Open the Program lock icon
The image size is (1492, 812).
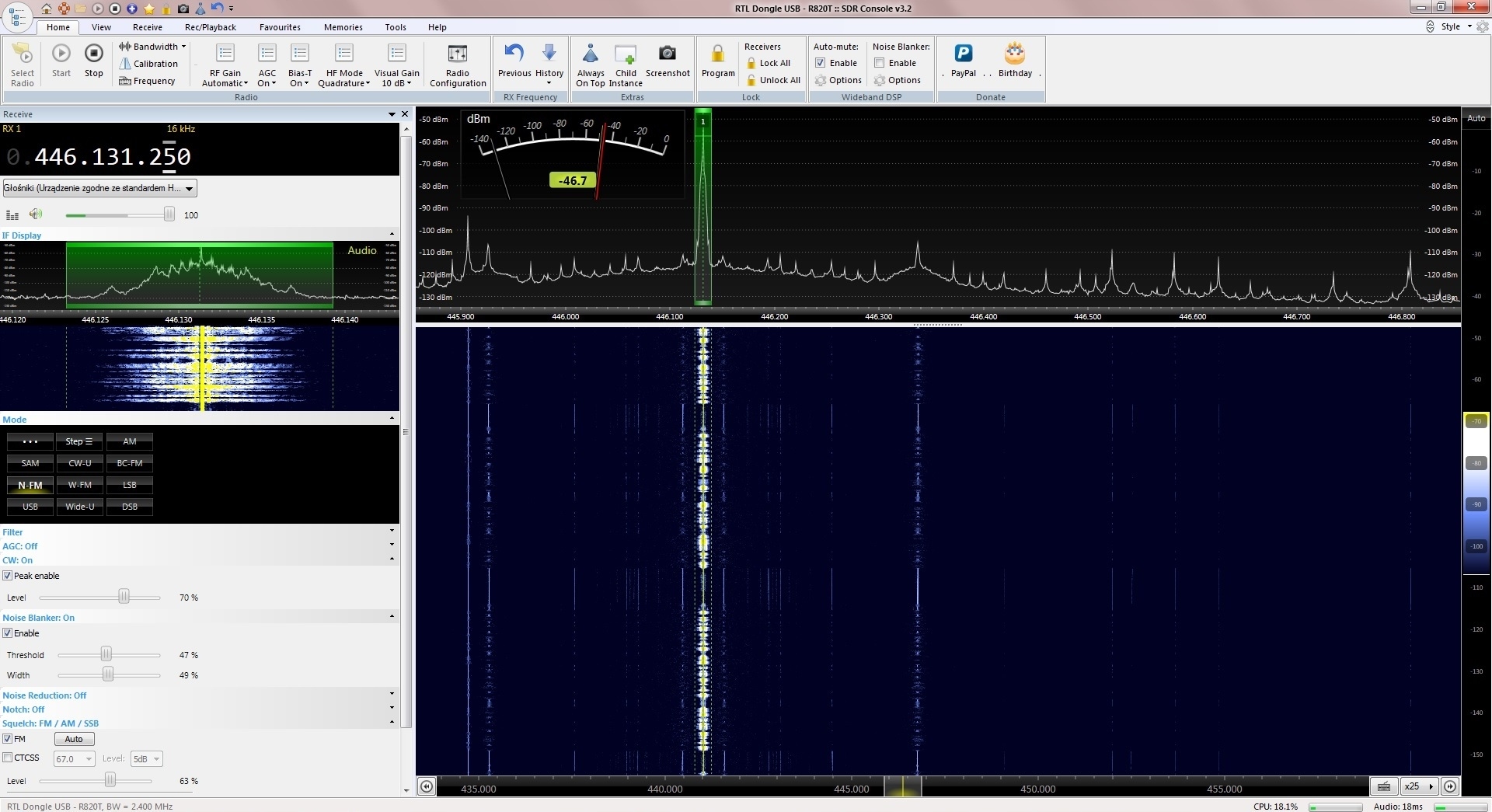717,54
